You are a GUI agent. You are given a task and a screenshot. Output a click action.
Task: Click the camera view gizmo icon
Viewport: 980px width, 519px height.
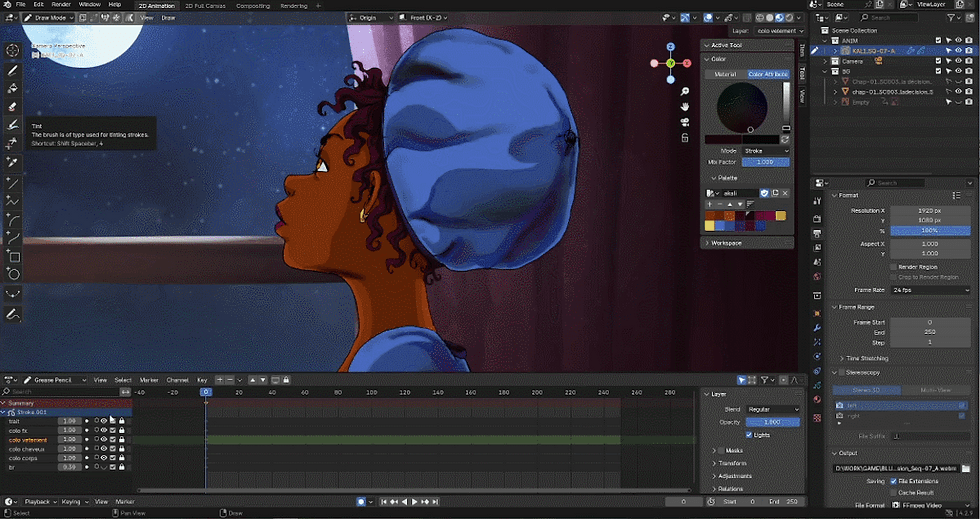pyautogui.click(x=685, y=123)
